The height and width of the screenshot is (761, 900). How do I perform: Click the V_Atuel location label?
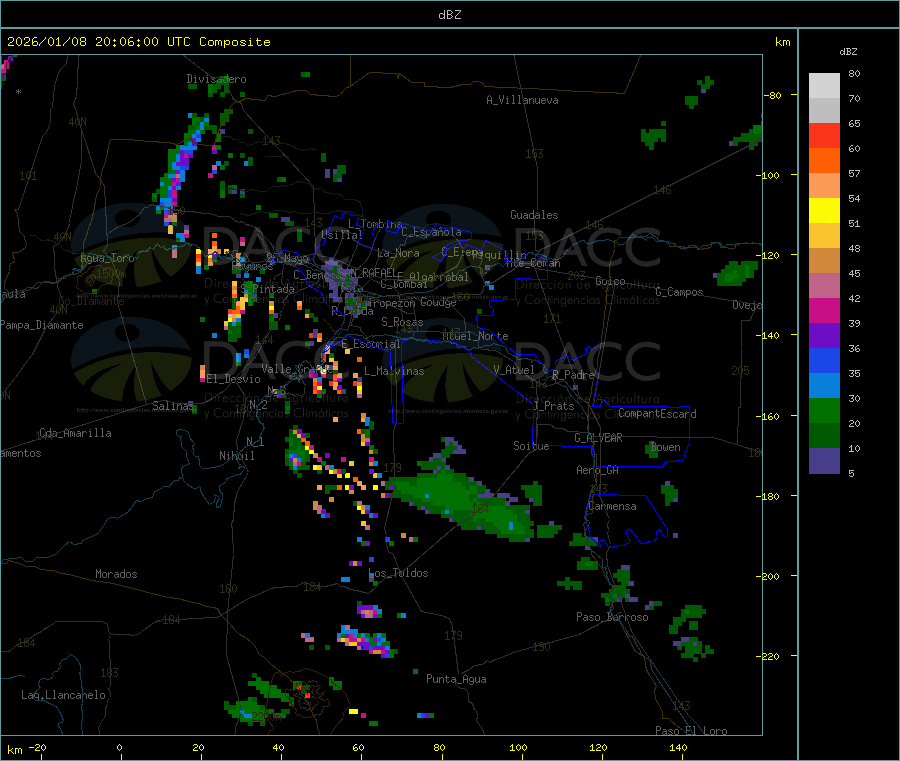(x=514, y=370)
